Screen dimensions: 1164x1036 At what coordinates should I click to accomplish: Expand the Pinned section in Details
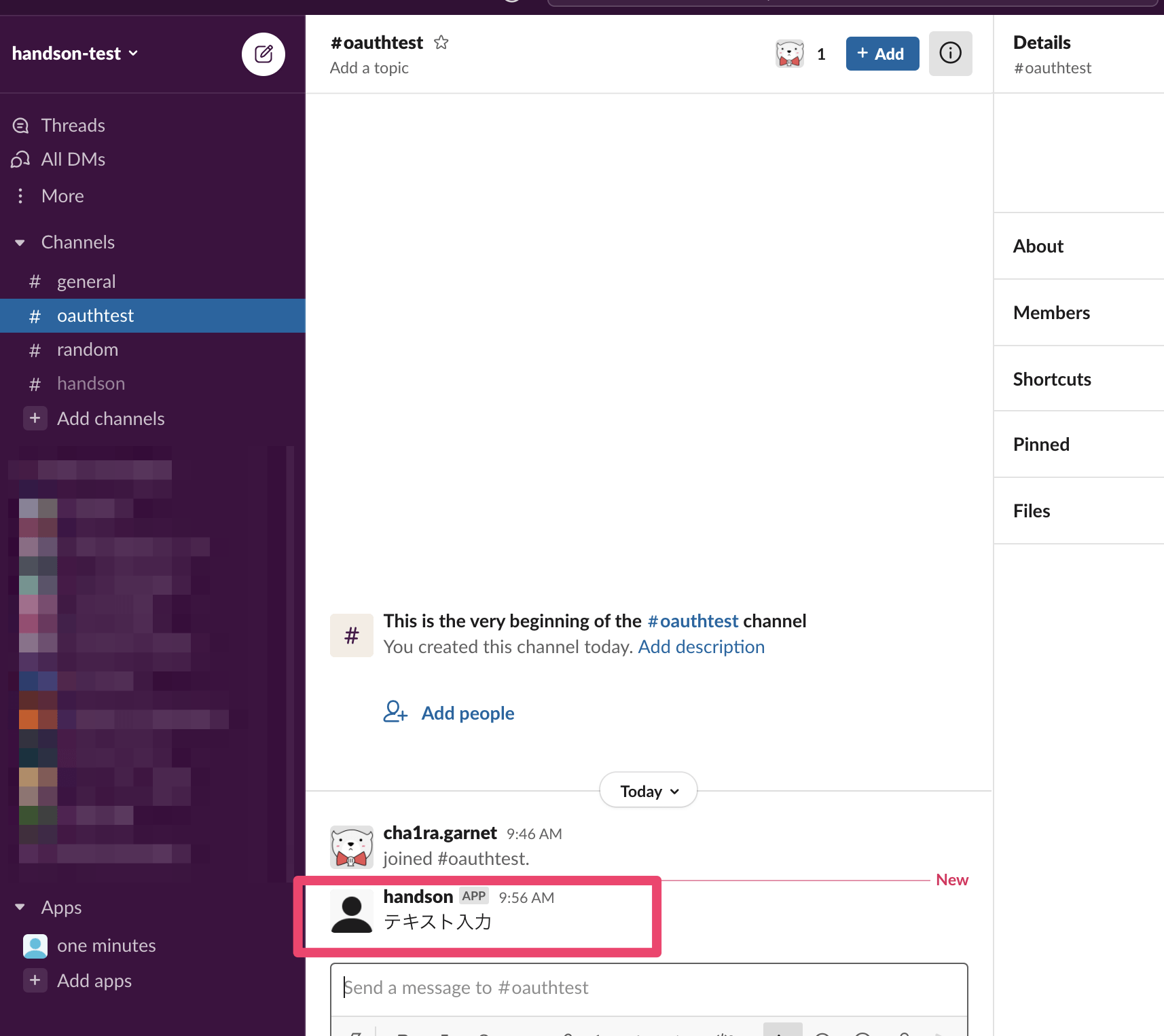click(1078, 445)
